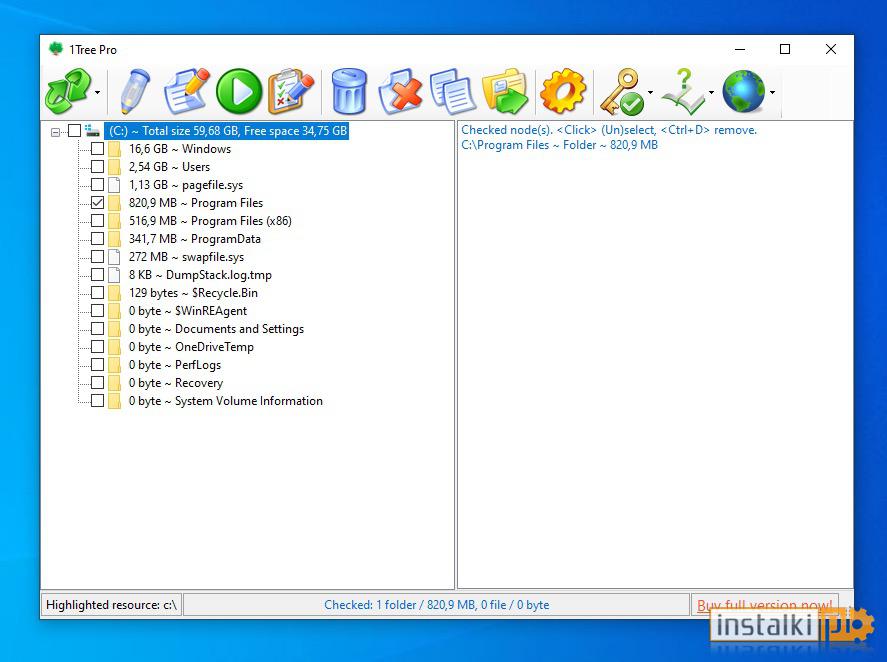Click the checked C:\Program Files entry
The width and height of the screenshot is (887, 662).
[559, 145]
